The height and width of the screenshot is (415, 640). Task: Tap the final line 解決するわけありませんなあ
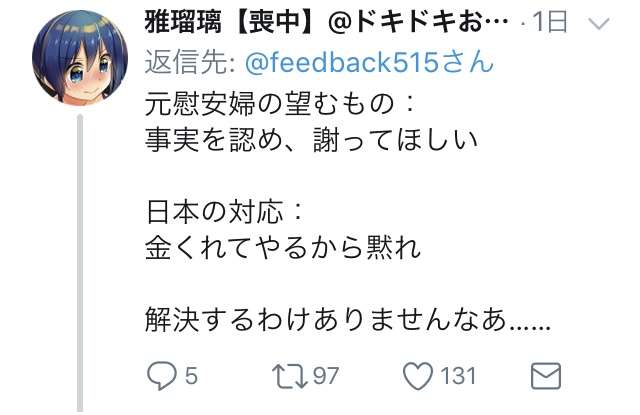point(348,319)
